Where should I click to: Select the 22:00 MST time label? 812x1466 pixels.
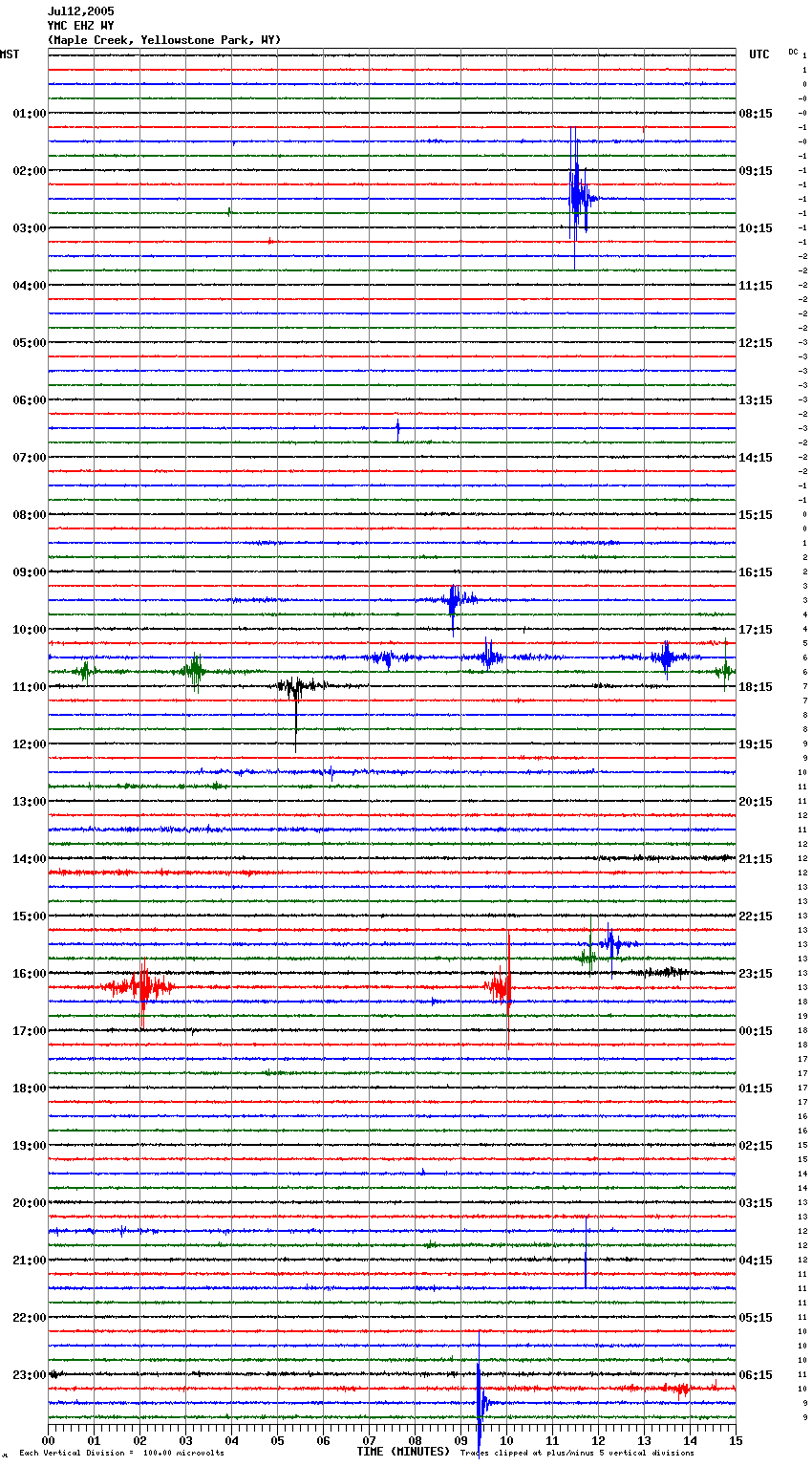tap(29, 1318)
